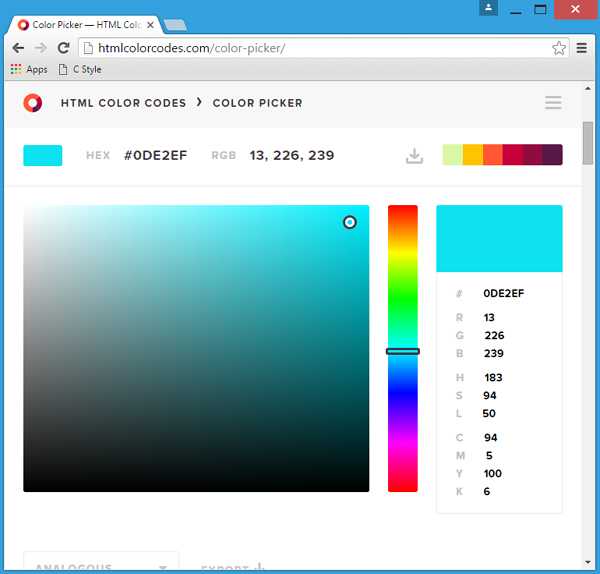Click the download swatch icon
The height and width of the screenshot is (574, 600).
pyautogui.click(x=414, y=156)
